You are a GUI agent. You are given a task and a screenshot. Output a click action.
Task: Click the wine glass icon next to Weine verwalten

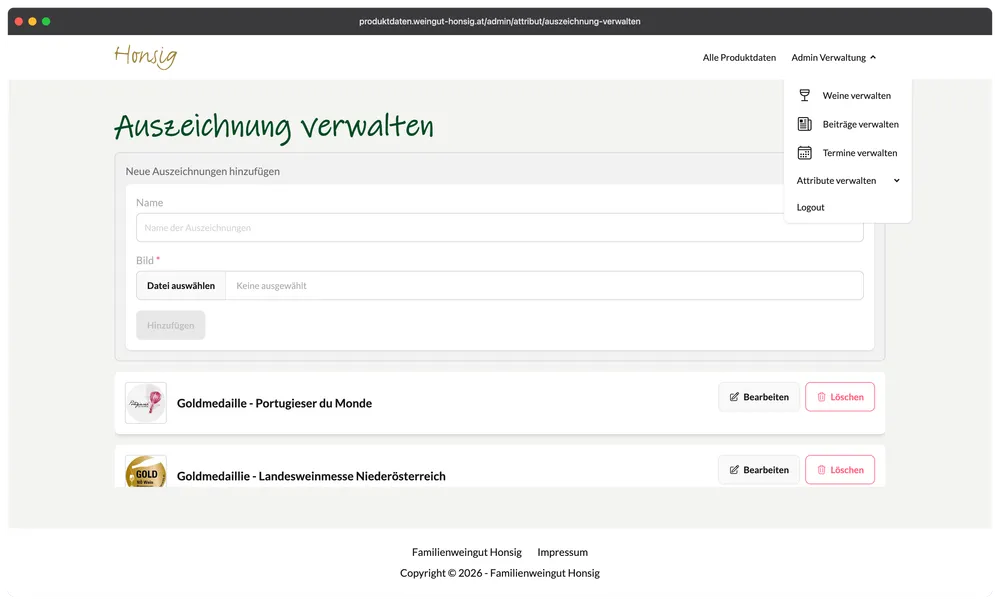804,95
